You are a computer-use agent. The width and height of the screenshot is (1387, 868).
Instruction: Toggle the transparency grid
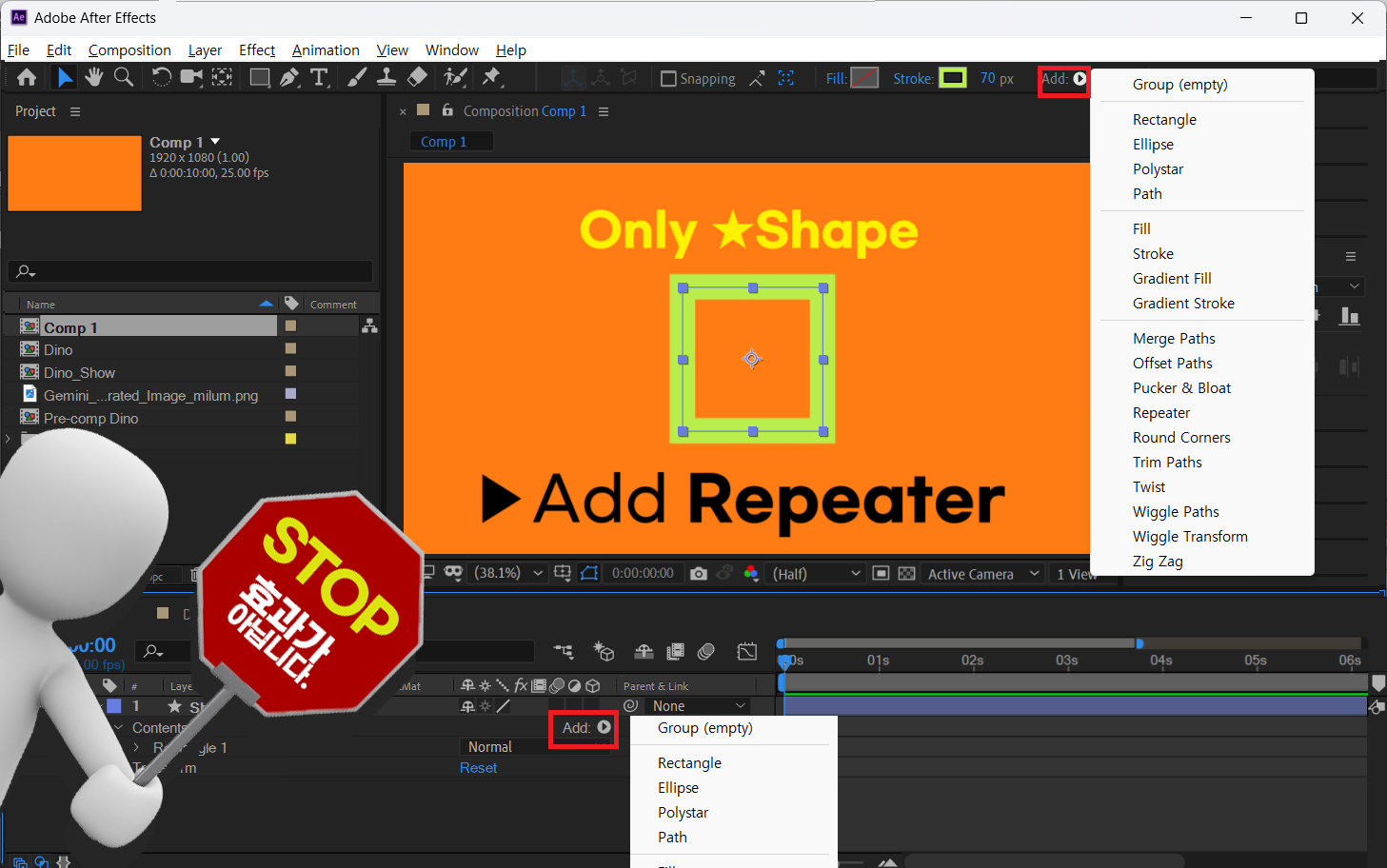[906, 573]
